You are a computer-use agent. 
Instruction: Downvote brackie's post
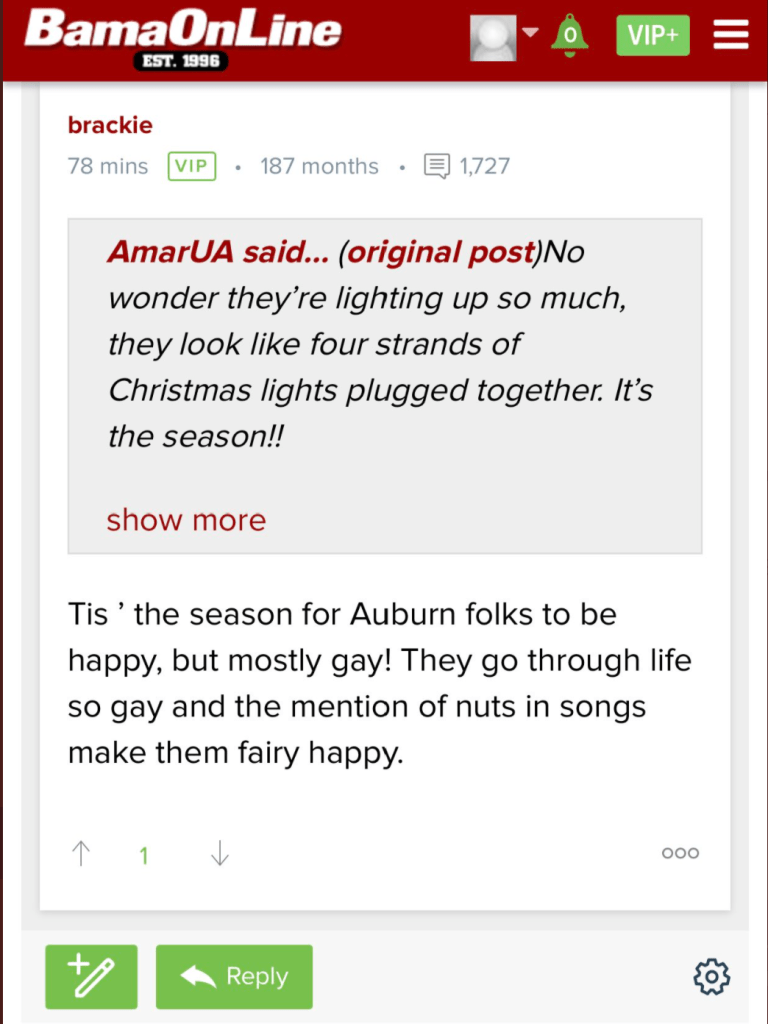(220, 854)
